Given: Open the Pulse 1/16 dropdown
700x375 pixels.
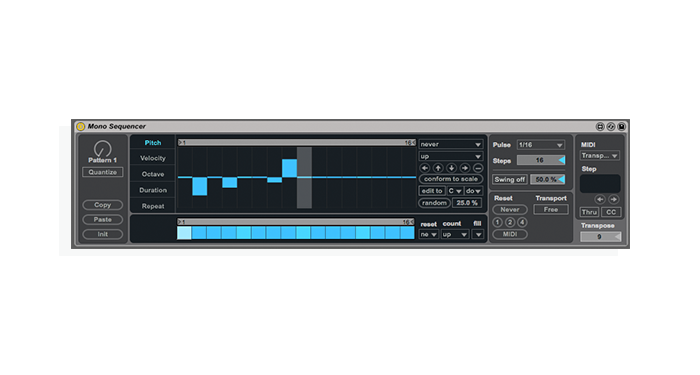Looking at the screenshot, I should [x=541, y=145].
